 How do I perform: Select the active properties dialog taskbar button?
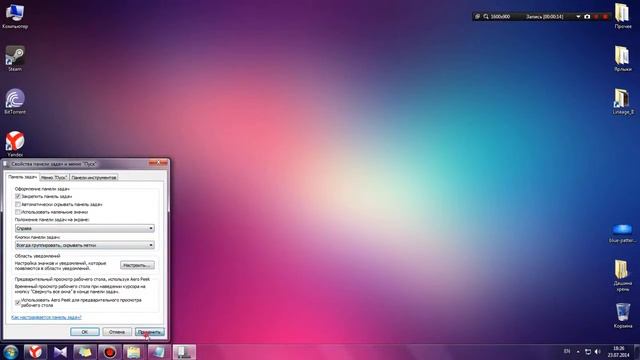coord(184,352)
